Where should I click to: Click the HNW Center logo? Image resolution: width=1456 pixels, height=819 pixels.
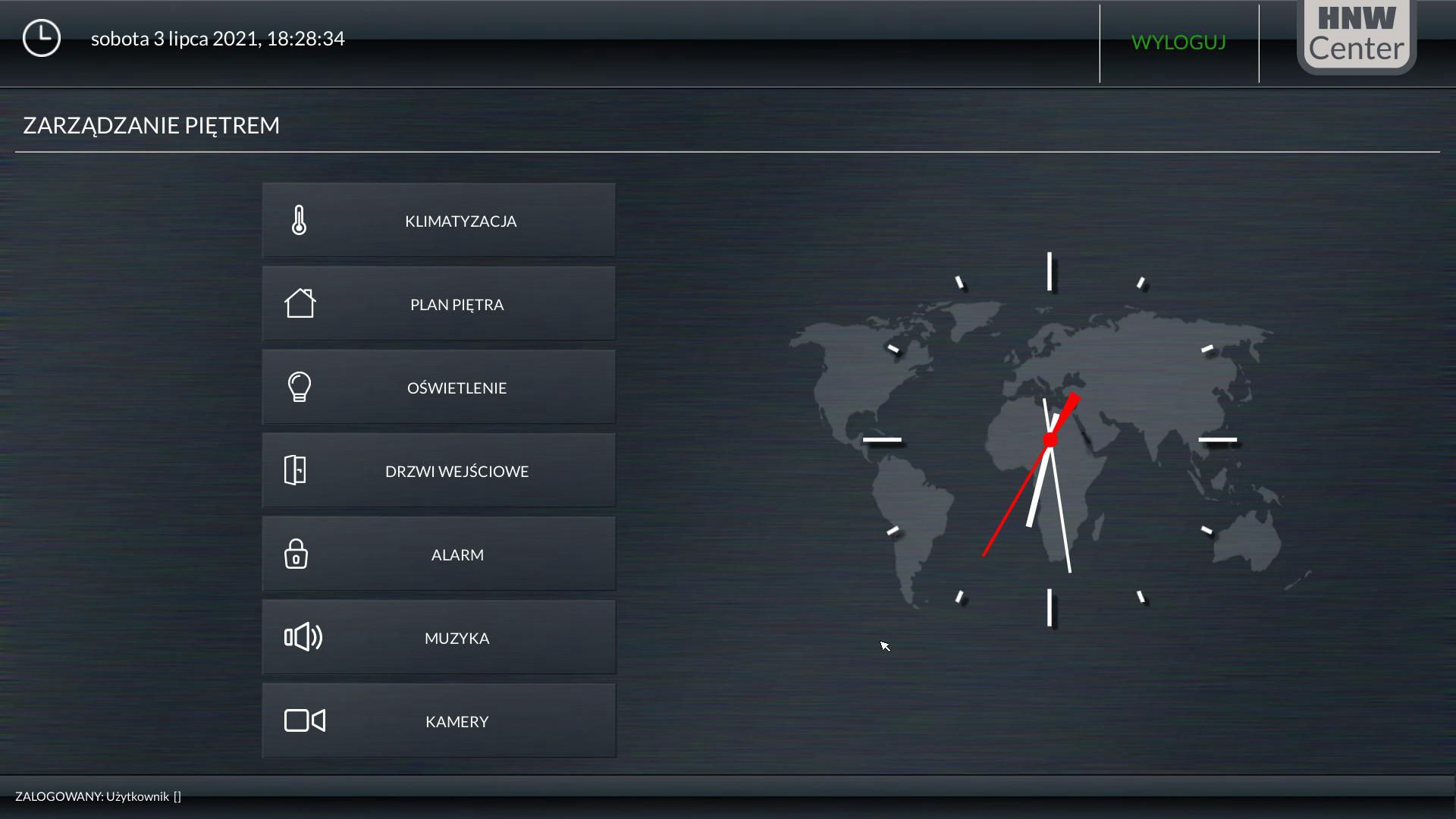(x=1356, y=35)
